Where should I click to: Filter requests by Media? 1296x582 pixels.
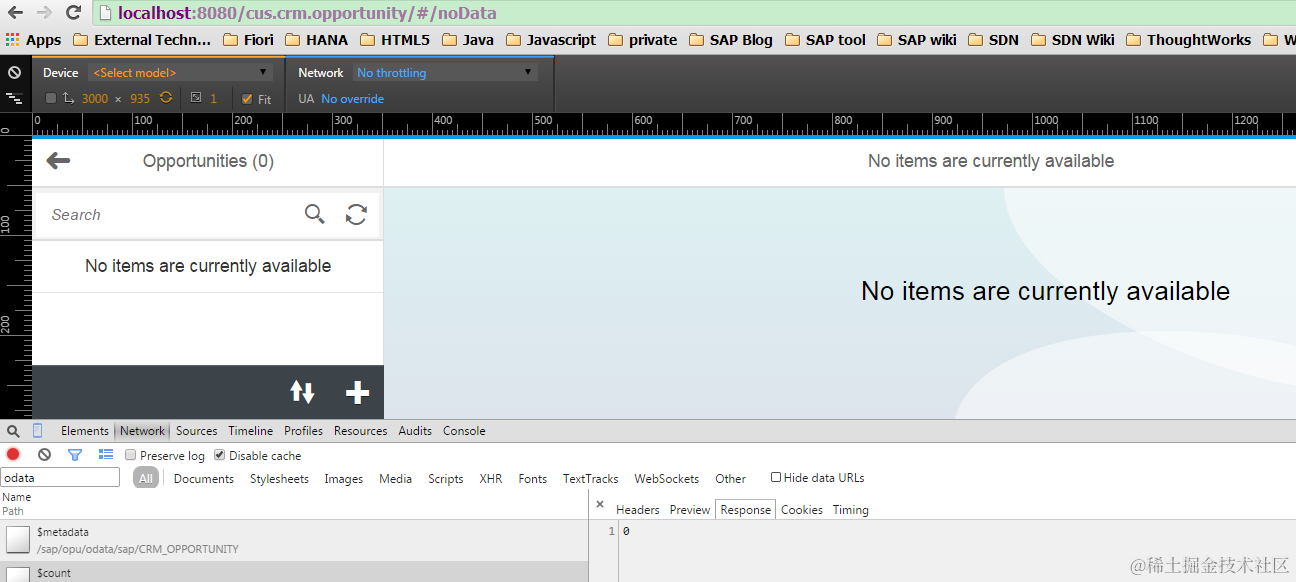396,479
